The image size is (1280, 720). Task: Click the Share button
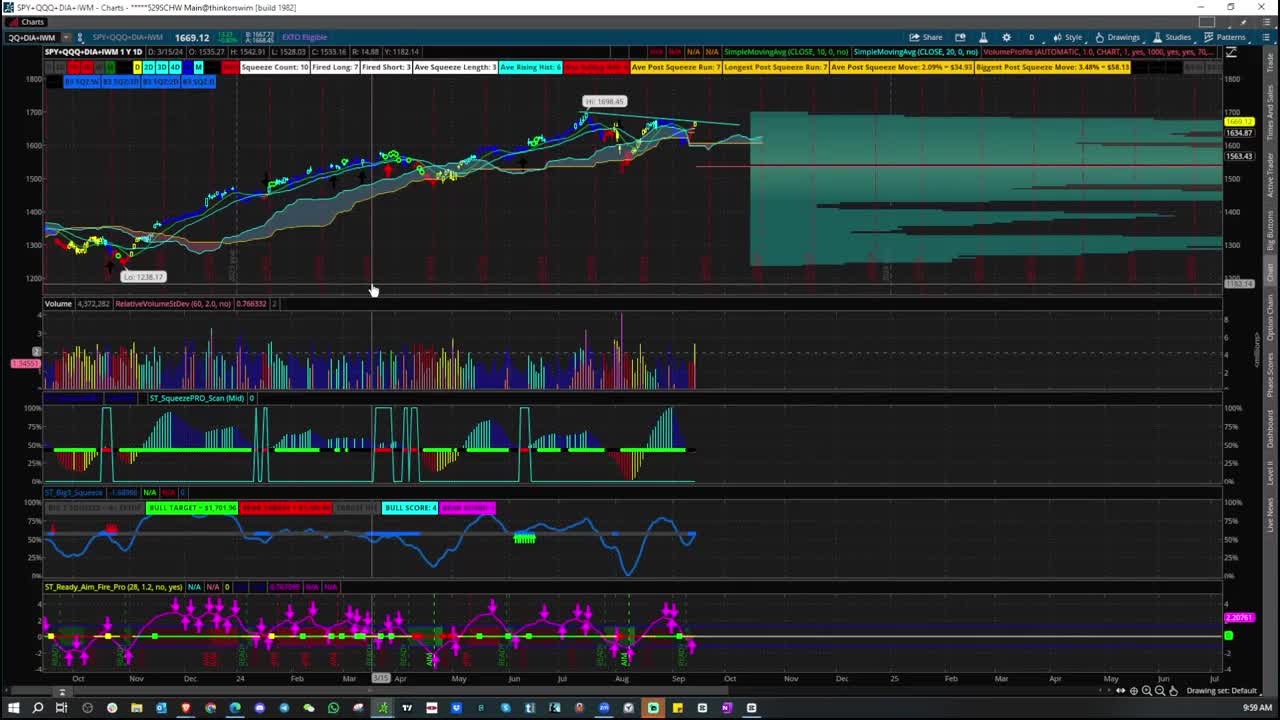click(x=925, y=37)
